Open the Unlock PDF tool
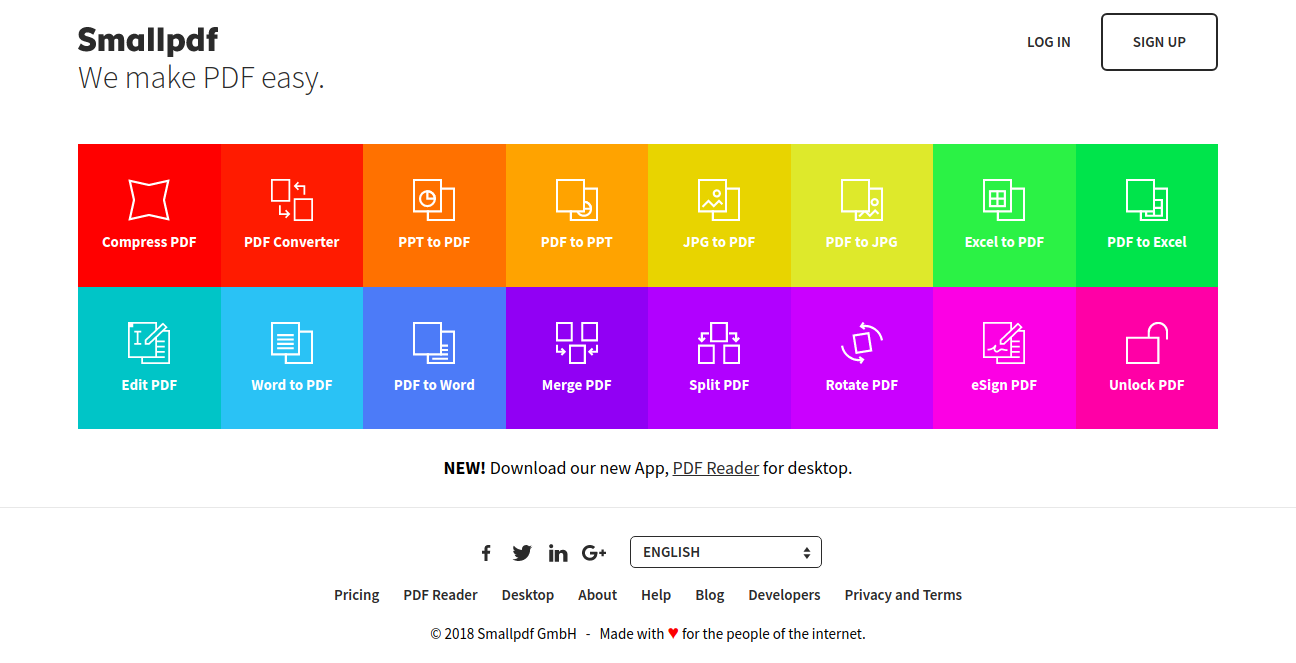The width and height of the screenshot is (1296, 663). pos(1146,358)
